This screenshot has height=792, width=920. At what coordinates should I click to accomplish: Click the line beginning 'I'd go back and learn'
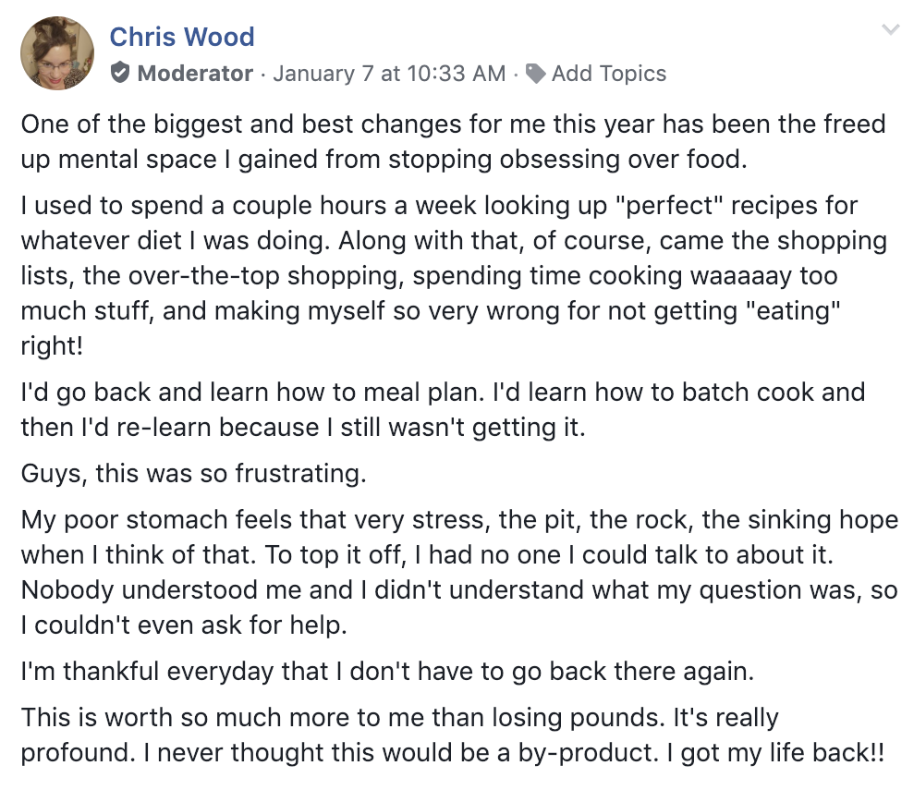[x=443, y=392]
